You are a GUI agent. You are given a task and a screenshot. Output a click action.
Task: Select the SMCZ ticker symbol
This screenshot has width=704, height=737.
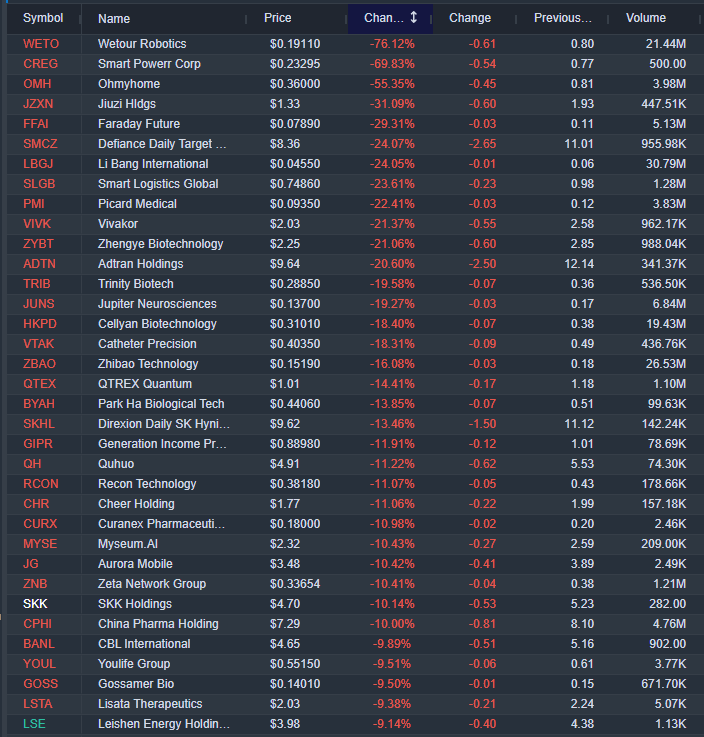point(40,144)
